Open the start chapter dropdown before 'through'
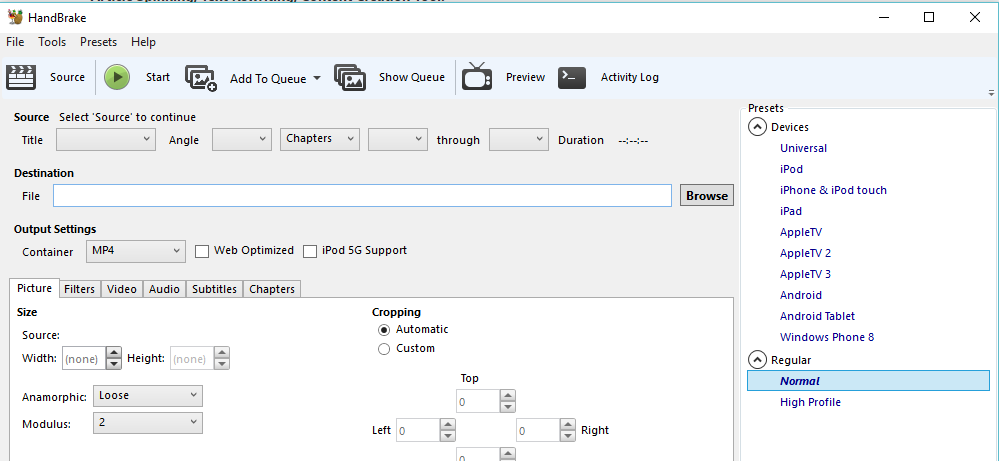 coord(398,139)
